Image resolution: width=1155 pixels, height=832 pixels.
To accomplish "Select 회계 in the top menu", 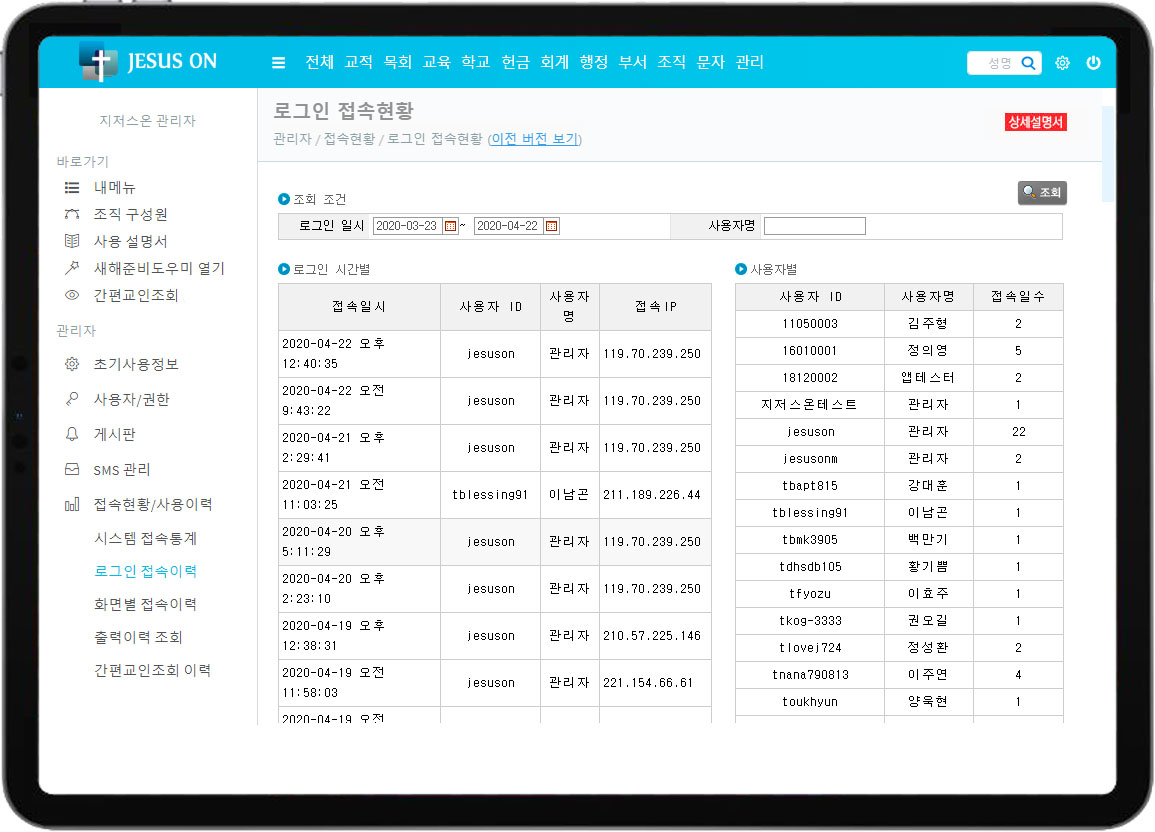I will [554, 62].
